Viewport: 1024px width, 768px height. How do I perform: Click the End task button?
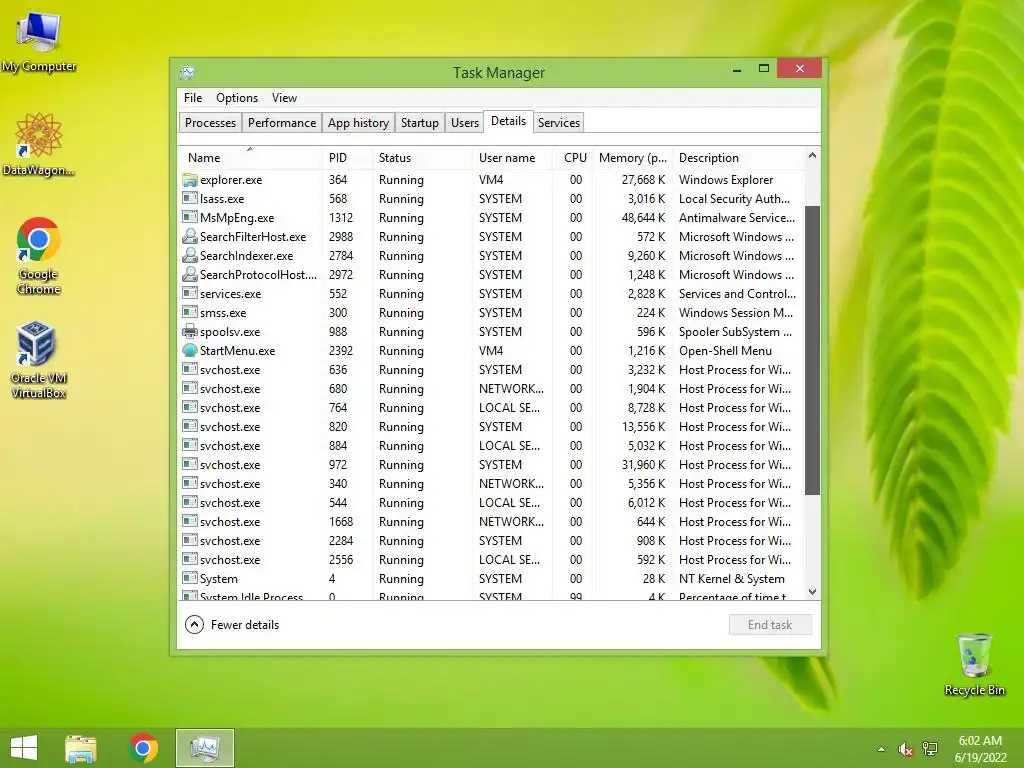[x=770, y=625]
